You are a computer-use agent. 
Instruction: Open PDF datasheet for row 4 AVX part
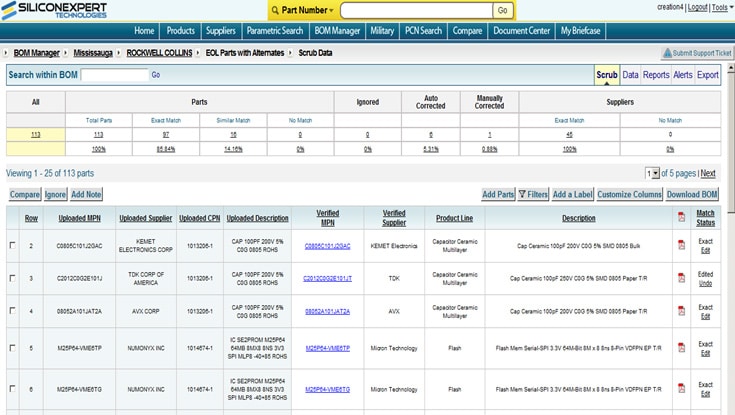(682, 311)
